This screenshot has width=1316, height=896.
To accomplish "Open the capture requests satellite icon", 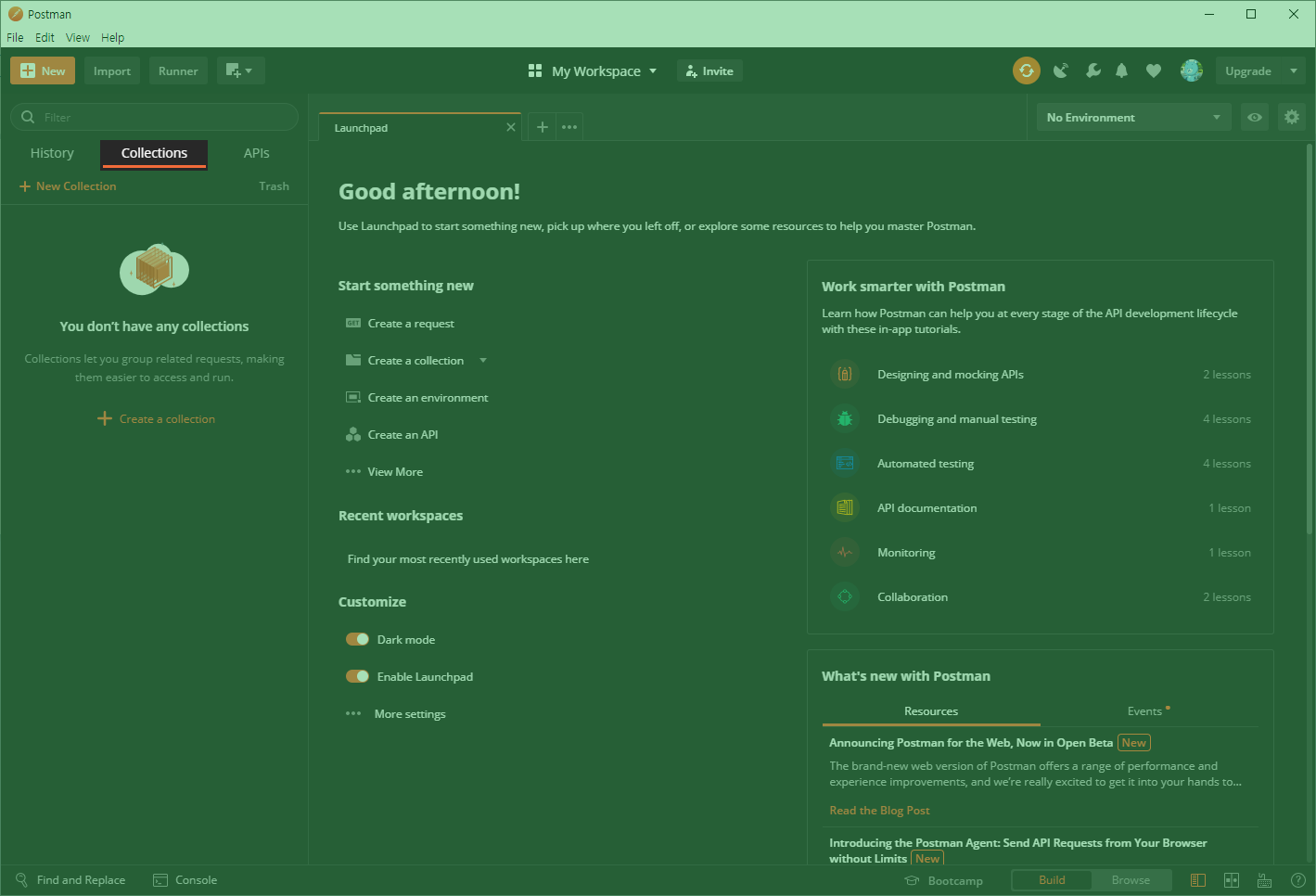I will coord(1061,70).
